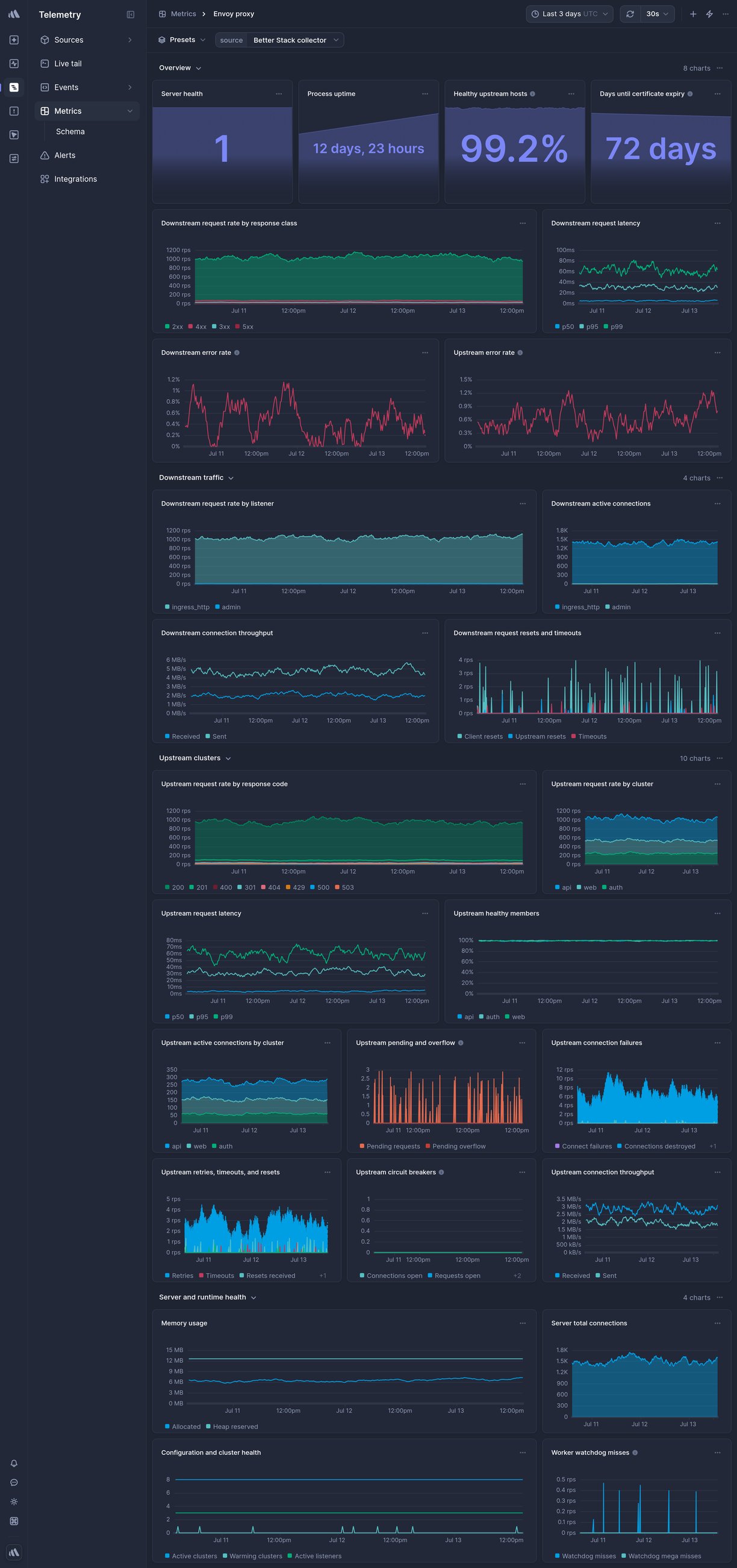This screenshot has width=737, height=1568.
Task: Collapse the Telemetry sidebar panel icon
Action: click(x=130, y=14)
